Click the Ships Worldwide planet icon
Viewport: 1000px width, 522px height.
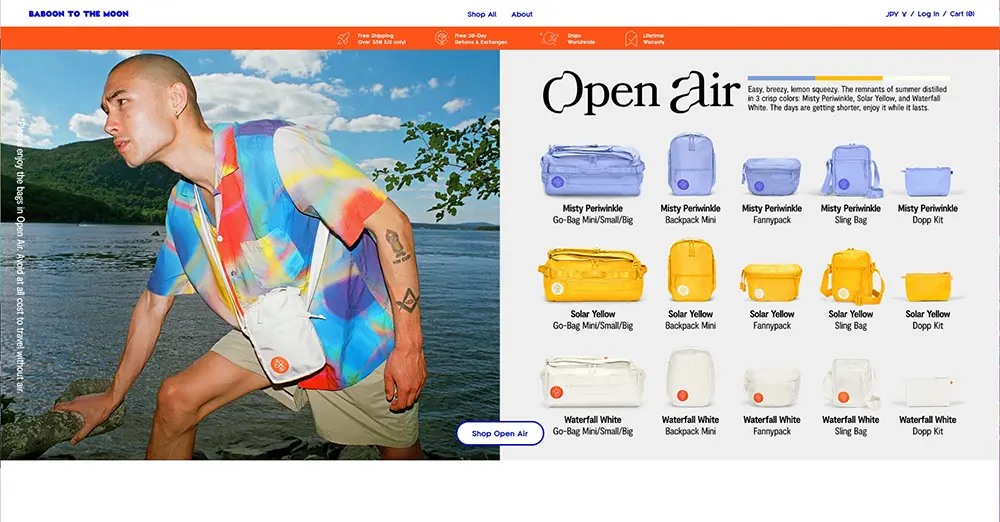(x=548, y=39)
